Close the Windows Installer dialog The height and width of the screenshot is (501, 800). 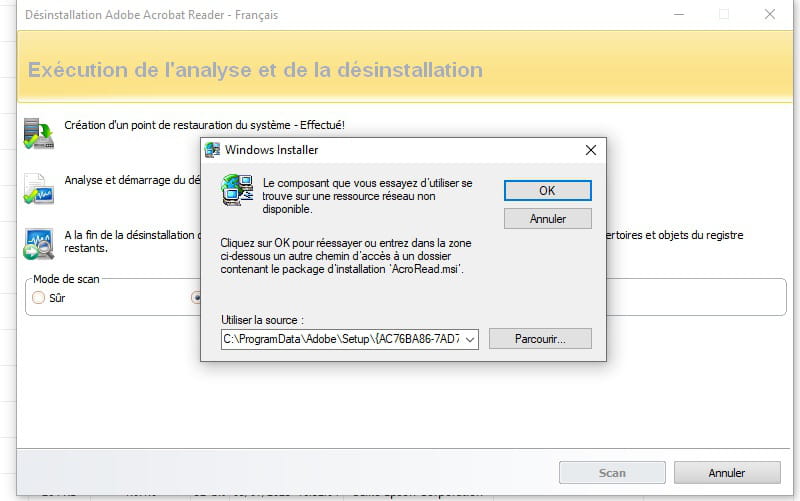click(591, 150)
